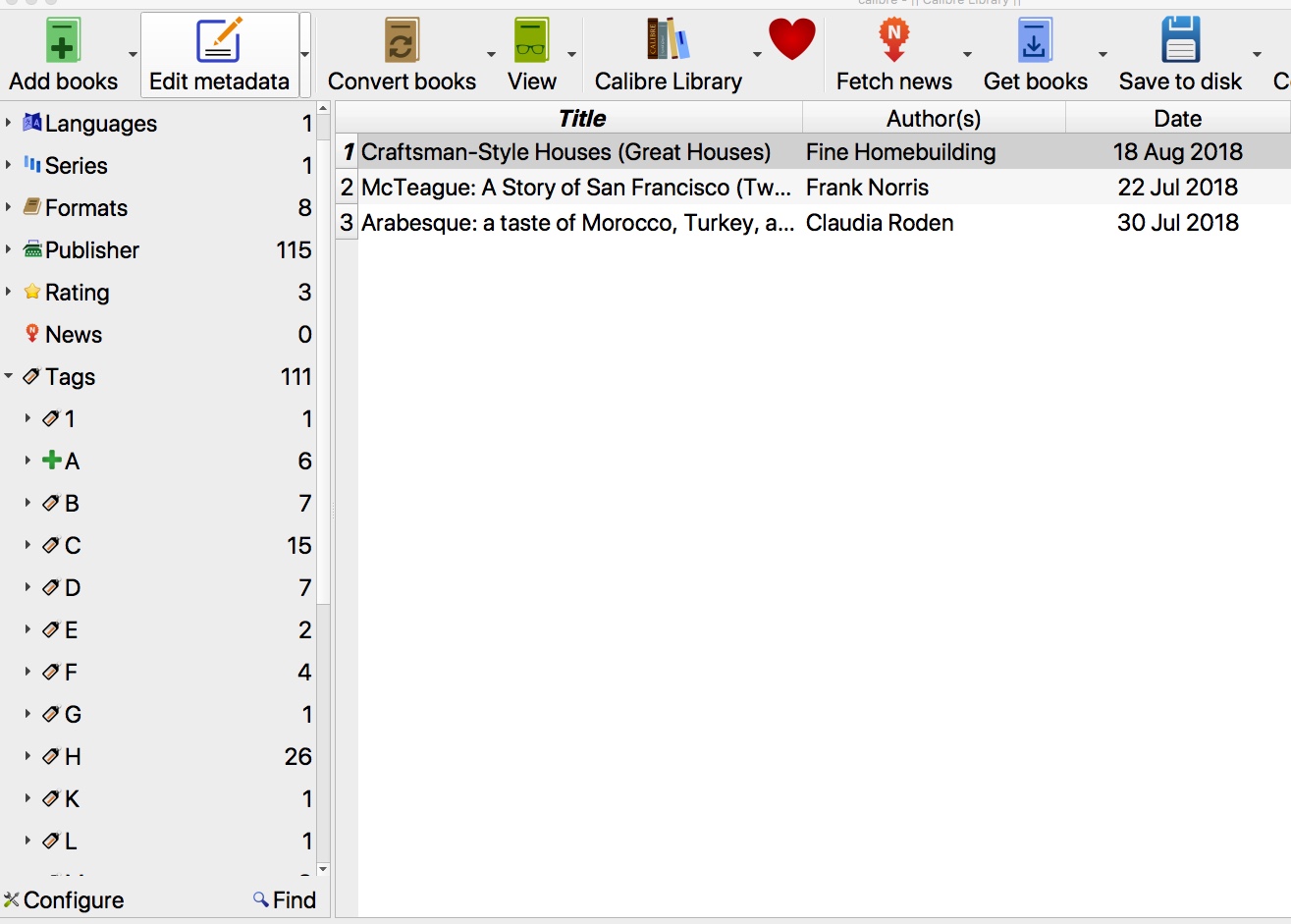Viewport: 1291px width, 924px height.
Task: Click the Save to disk icon
Action: [1180, 40]
